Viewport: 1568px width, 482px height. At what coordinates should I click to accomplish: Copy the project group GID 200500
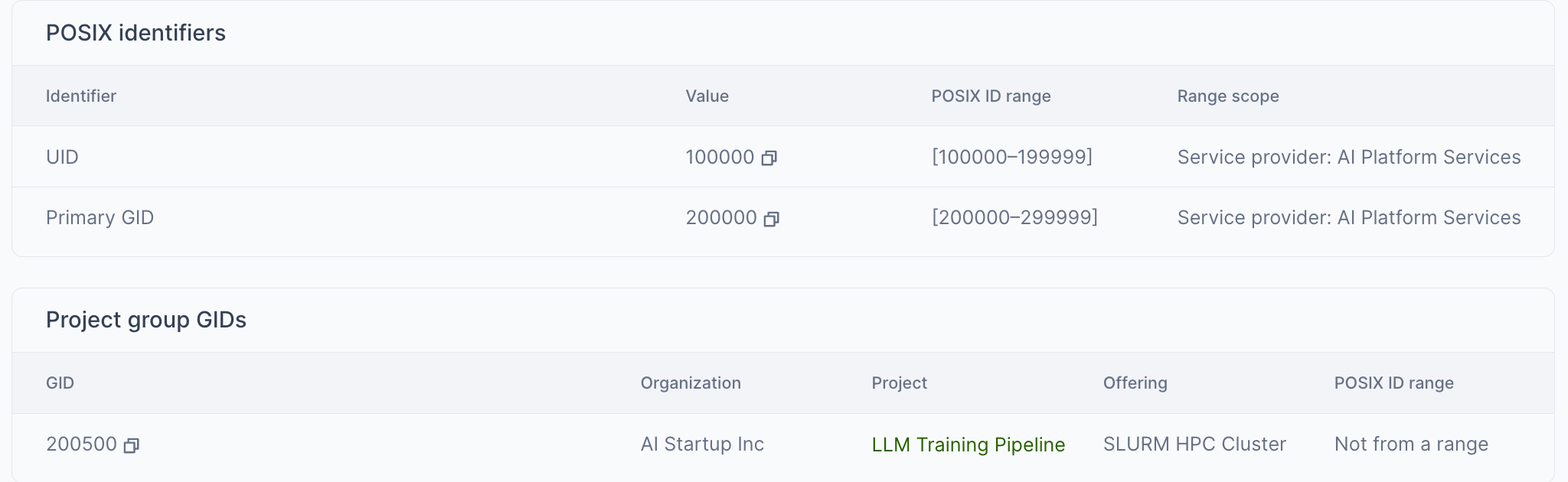click(x=131, y=445)
